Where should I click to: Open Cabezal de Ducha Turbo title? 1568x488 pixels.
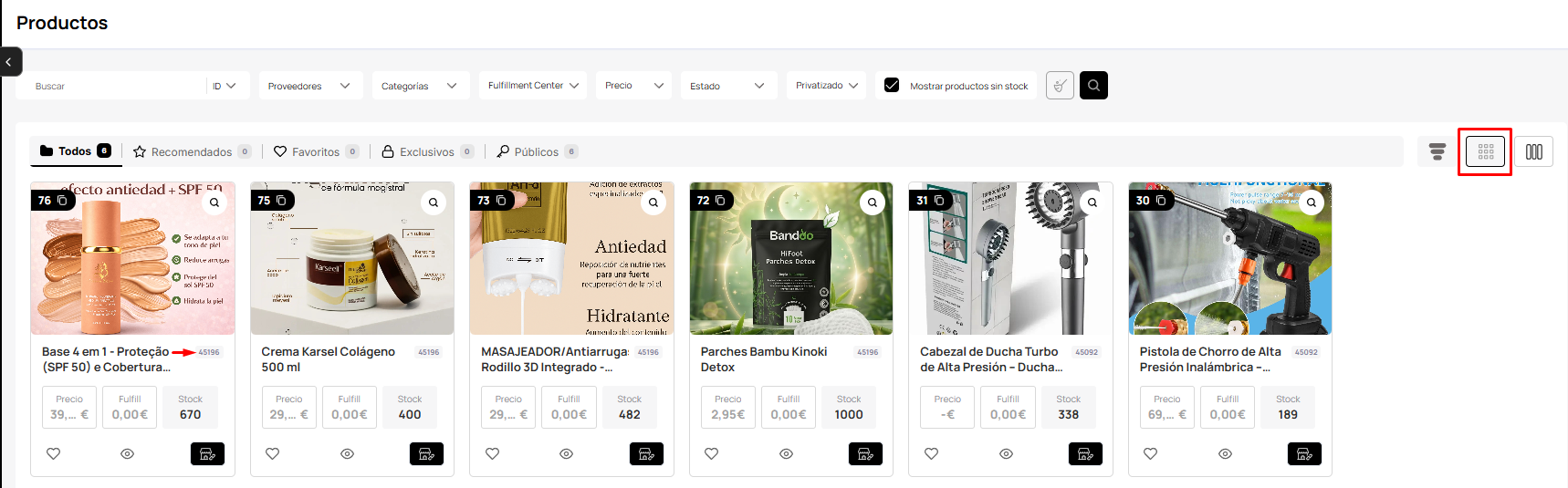tap(991, 359)
